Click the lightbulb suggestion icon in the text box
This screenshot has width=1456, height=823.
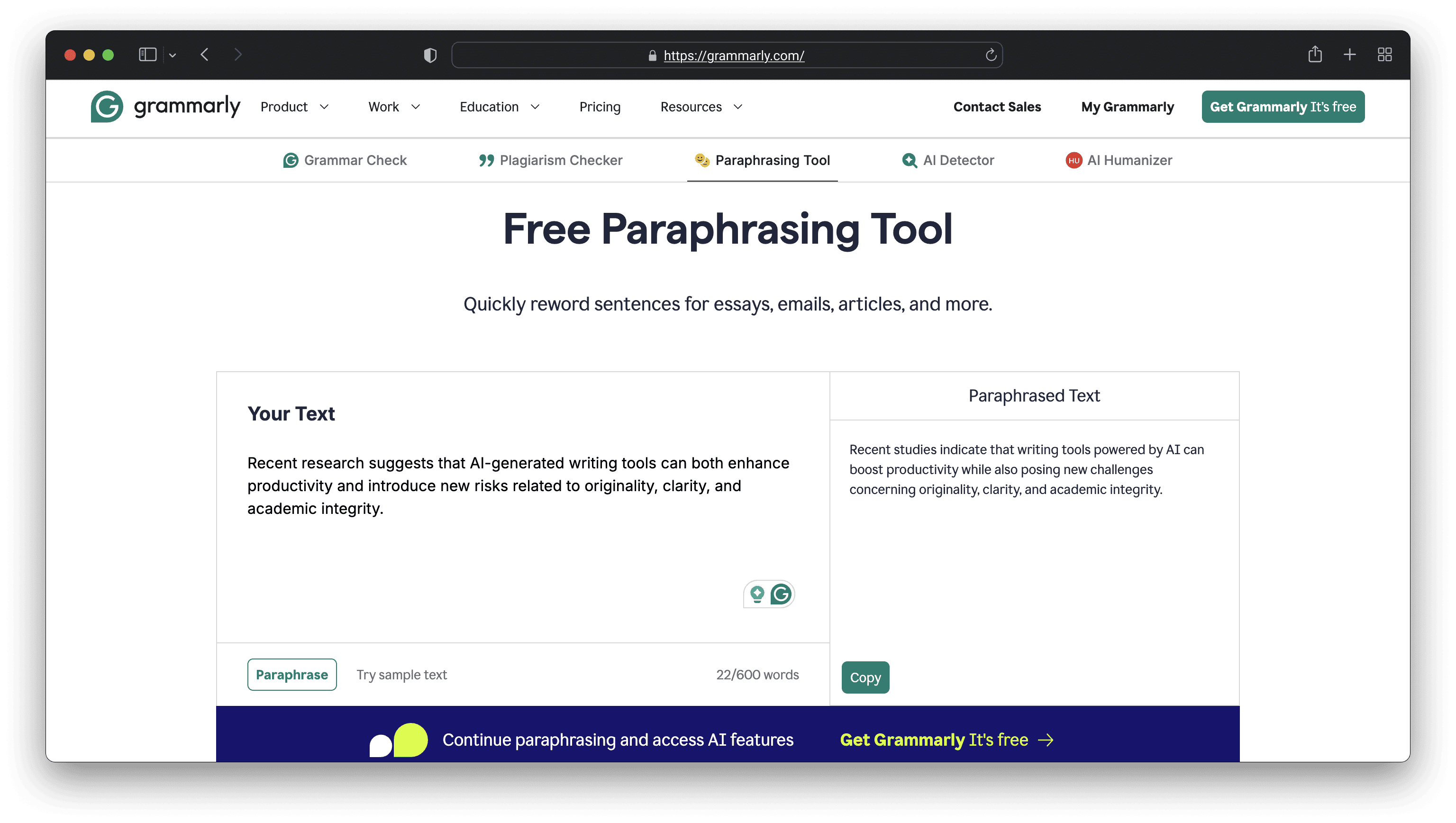click(x=757, y=594)
